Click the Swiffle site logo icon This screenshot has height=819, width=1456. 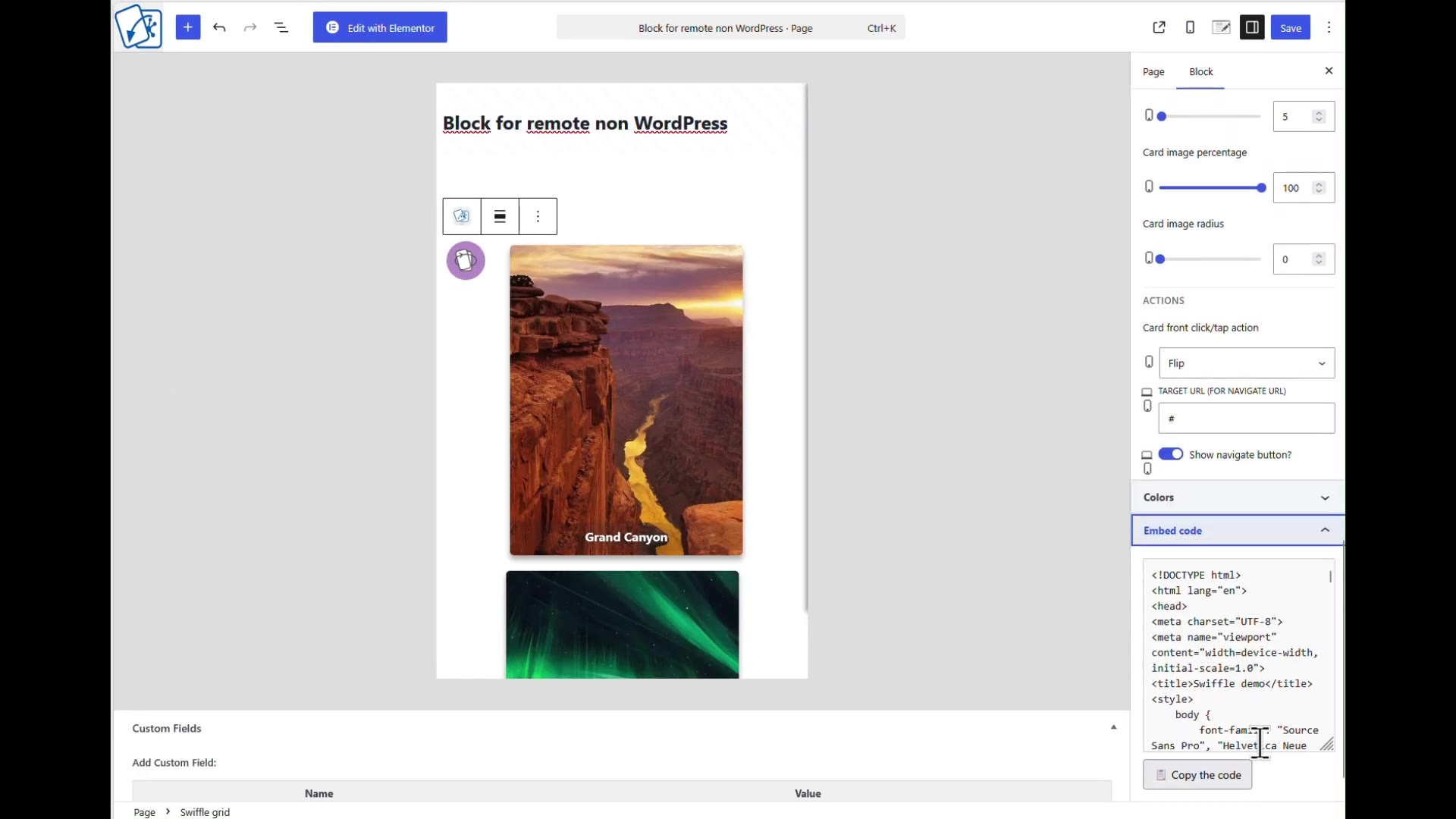pos(139,27)
